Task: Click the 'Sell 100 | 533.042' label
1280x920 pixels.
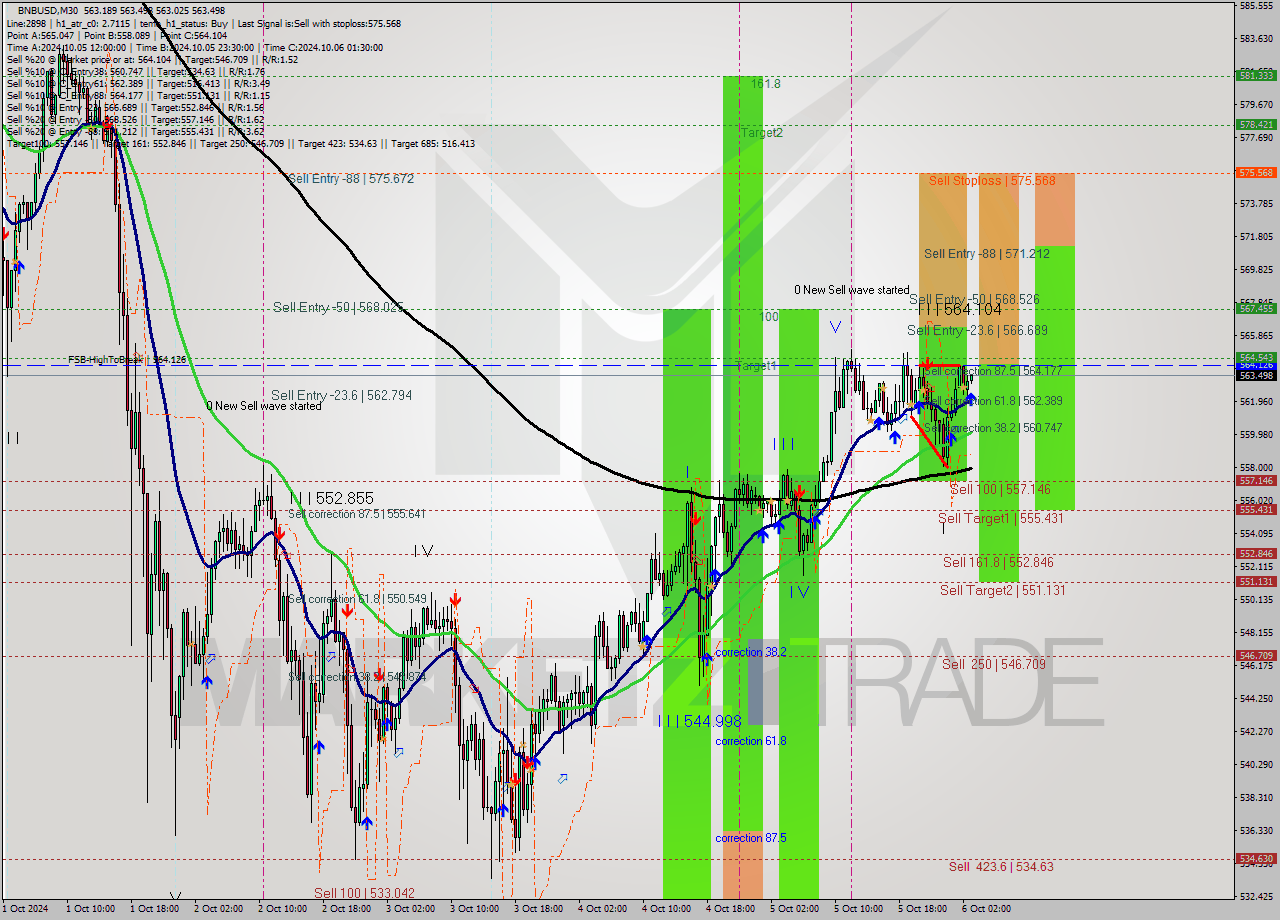Action: point(364,893)
